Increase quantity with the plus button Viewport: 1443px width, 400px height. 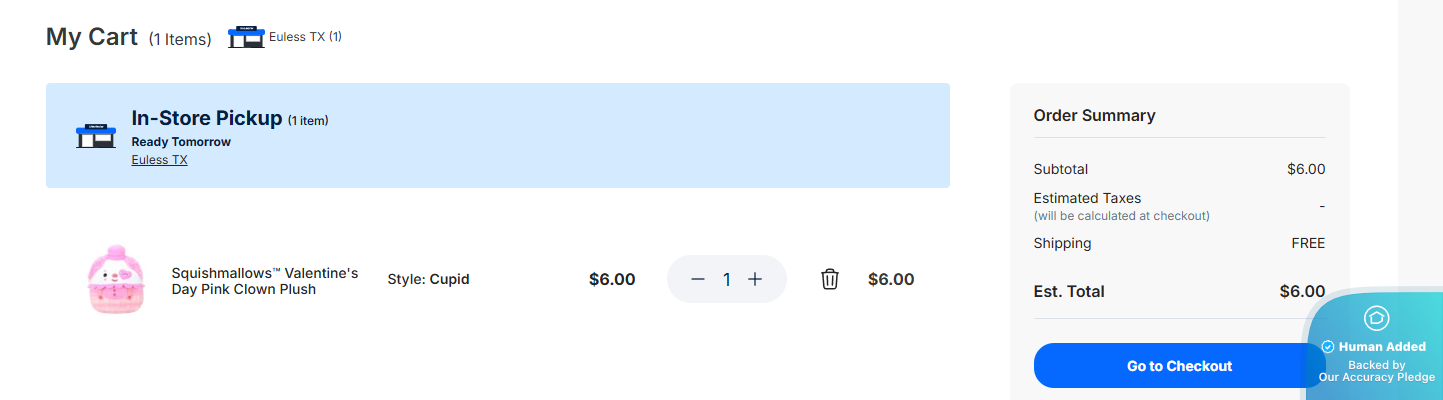pos(755,280)
